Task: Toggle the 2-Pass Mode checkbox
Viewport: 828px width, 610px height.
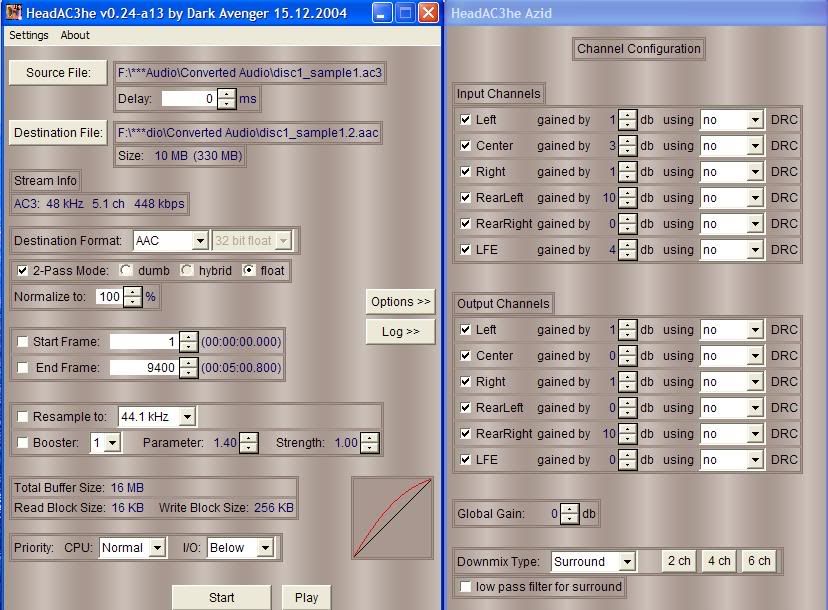Action: (22, 271)
